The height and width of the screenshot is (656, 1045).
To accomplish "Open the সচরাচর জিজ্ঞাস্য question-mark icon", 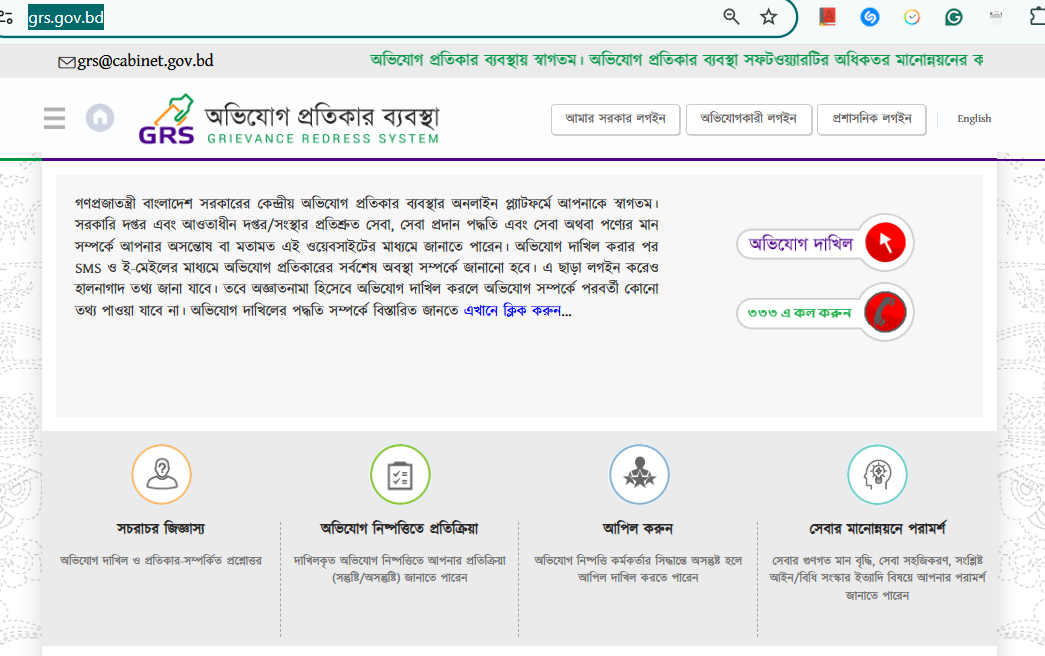I will point(161,474).
